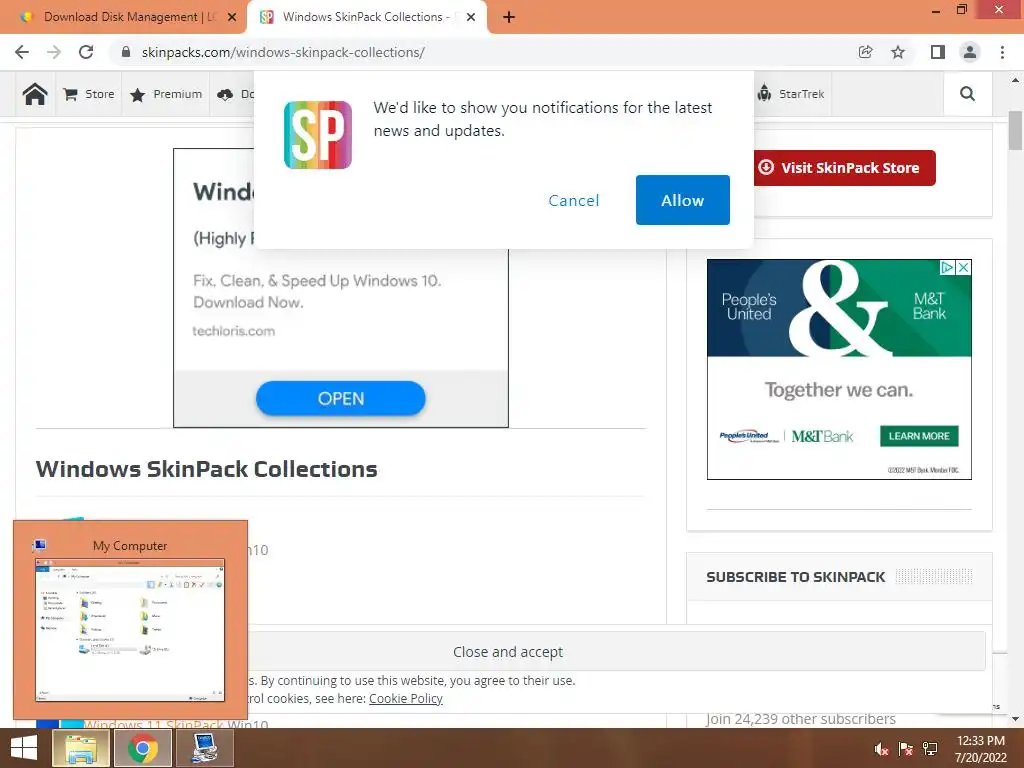Screen dimensions: 1024x768
Task: Click the site search magnifier icon
Action: coord(967,94)
